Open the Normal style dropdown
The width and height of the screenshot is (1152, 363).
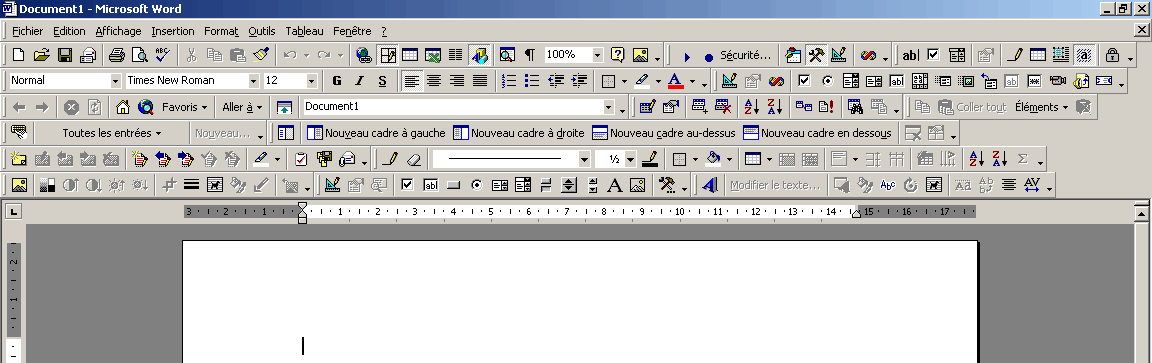coord(116,81)
